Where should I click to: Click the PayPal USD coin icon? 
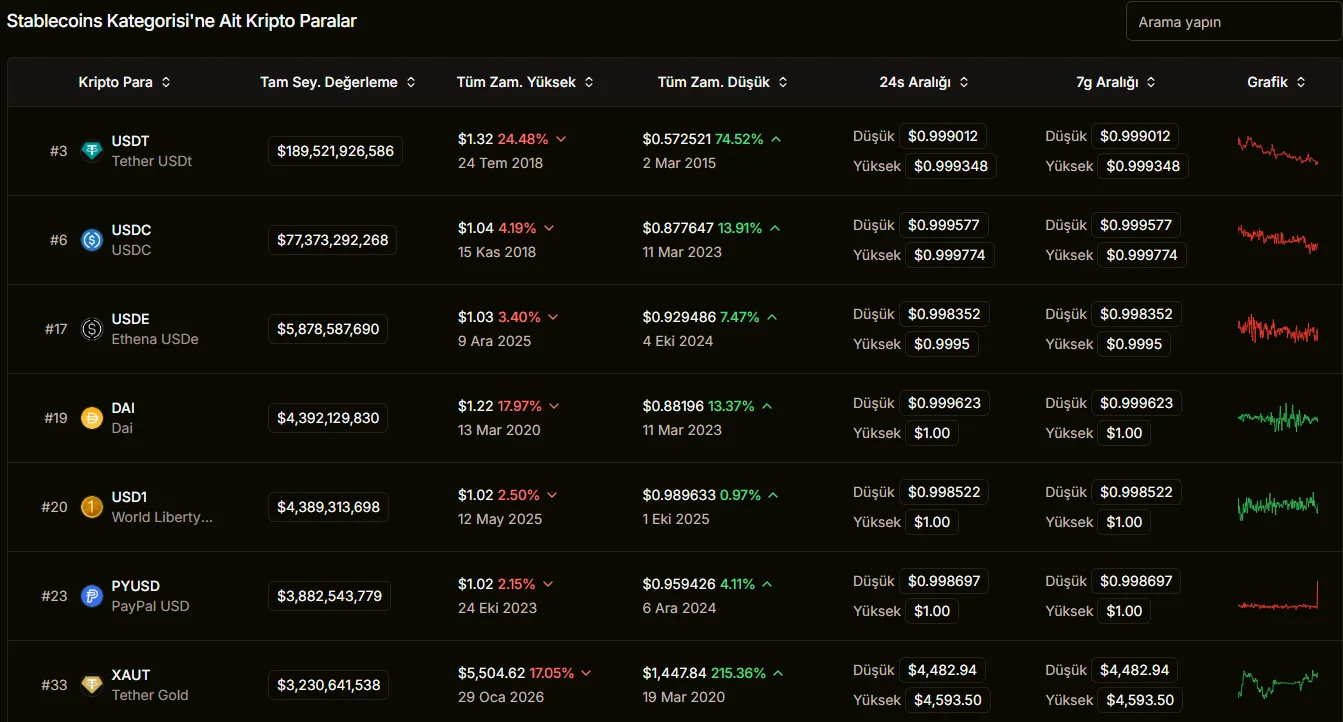click(x=92, y=596)
